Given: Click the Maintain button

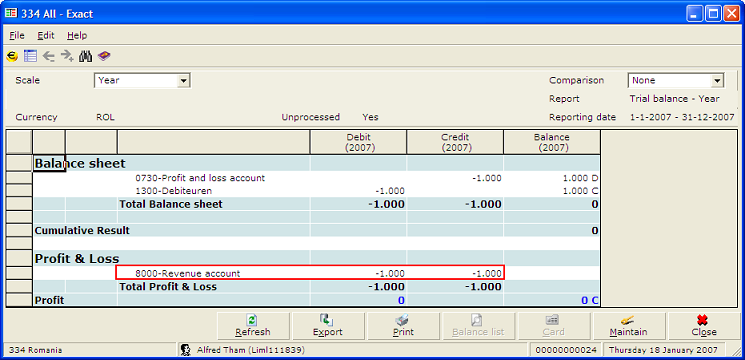Looking at the screenshot, I should click(629, 326).
